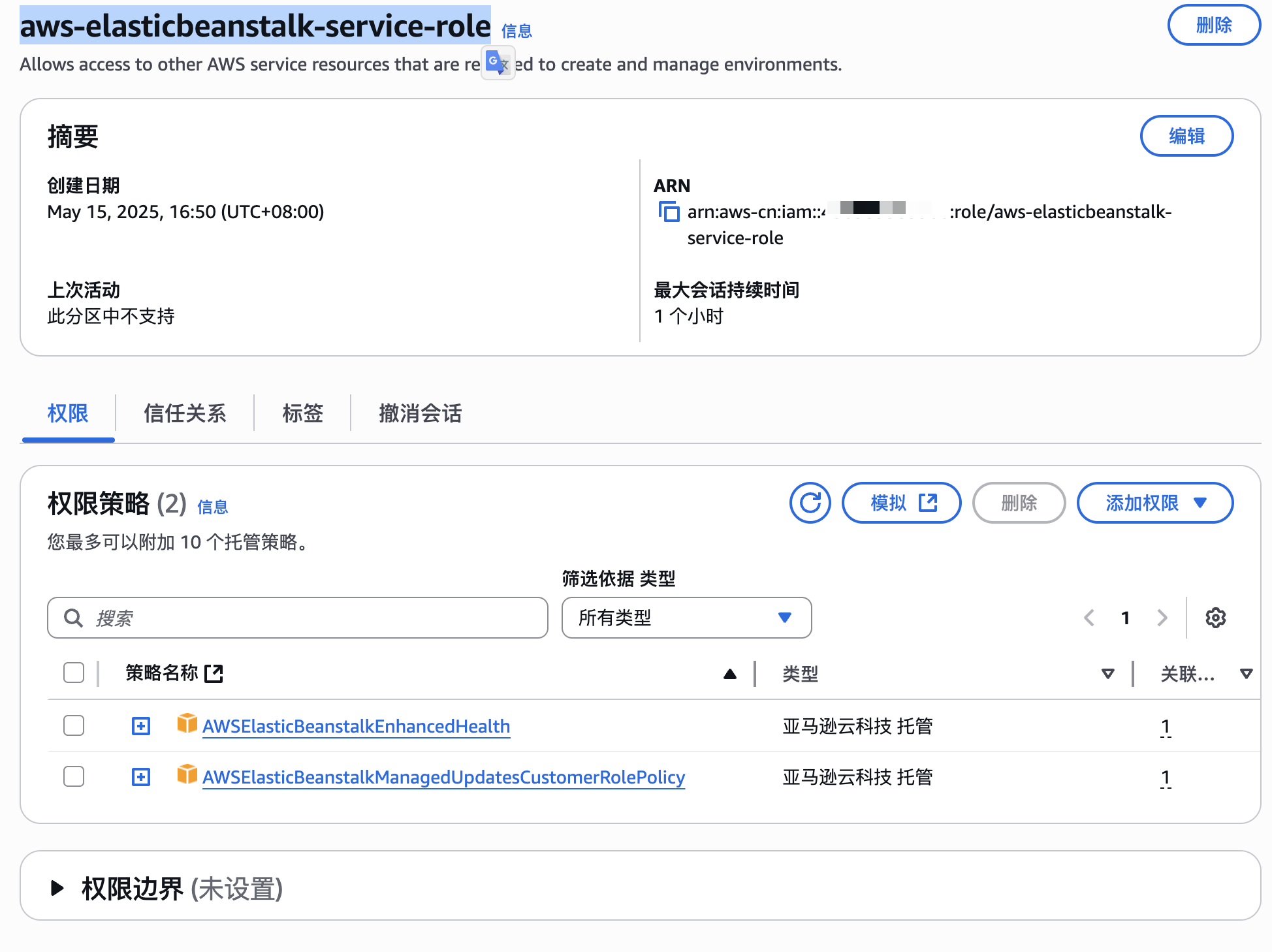Check the select-all policies checkbox
The width and height of the screenshot is (1272, 952).
74,673
